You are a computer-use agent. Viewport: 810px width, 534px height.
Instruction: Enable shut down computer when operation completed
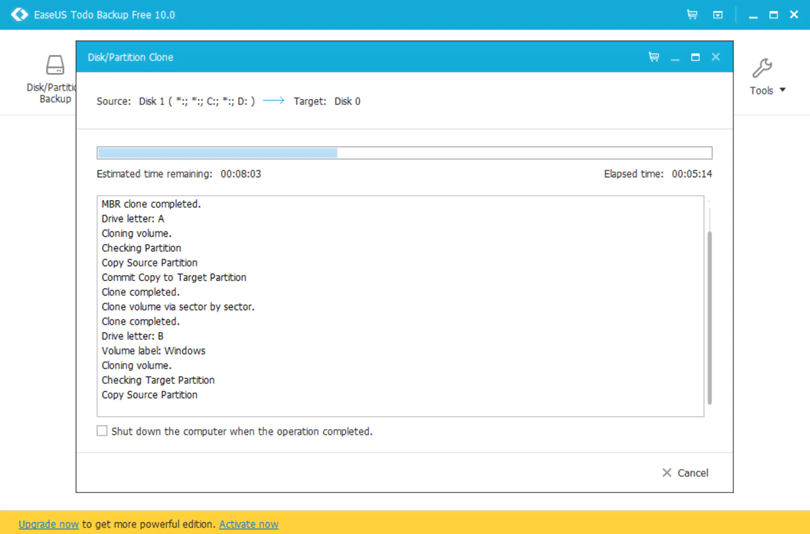pyautogui.click(x=102, y=431)
